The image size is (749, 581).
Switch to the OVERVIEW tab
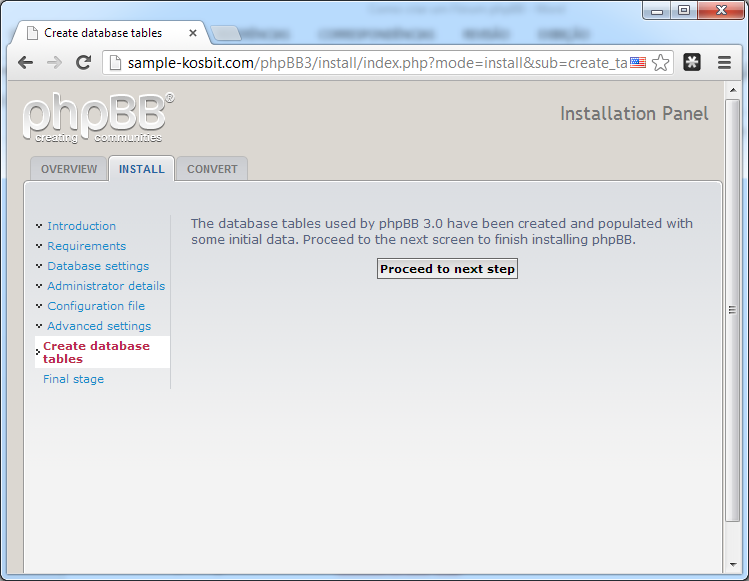coord(69,169)
